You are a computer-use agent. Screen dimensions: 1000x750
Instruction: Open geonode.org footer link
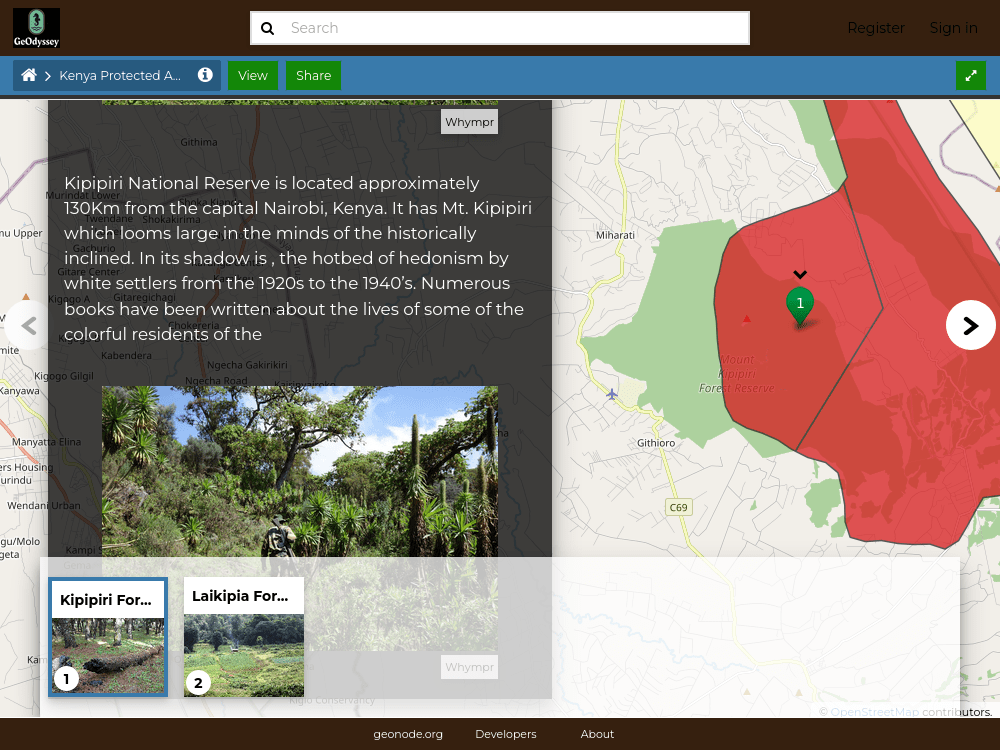tap(408, 734)
